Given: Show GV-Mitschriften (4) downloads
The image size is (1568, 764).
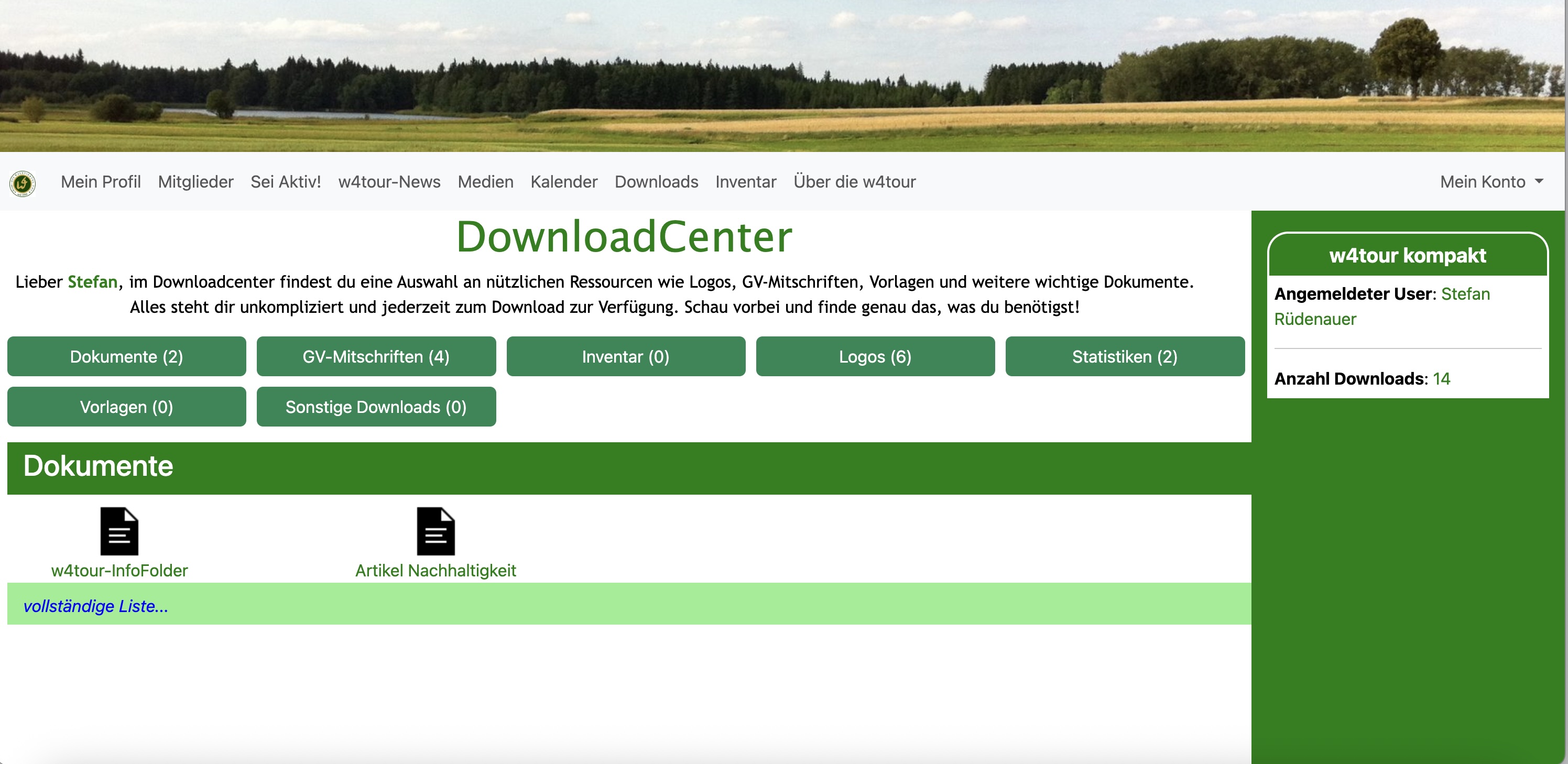Looking at the screenshot, I should click(x=376, y=357).
